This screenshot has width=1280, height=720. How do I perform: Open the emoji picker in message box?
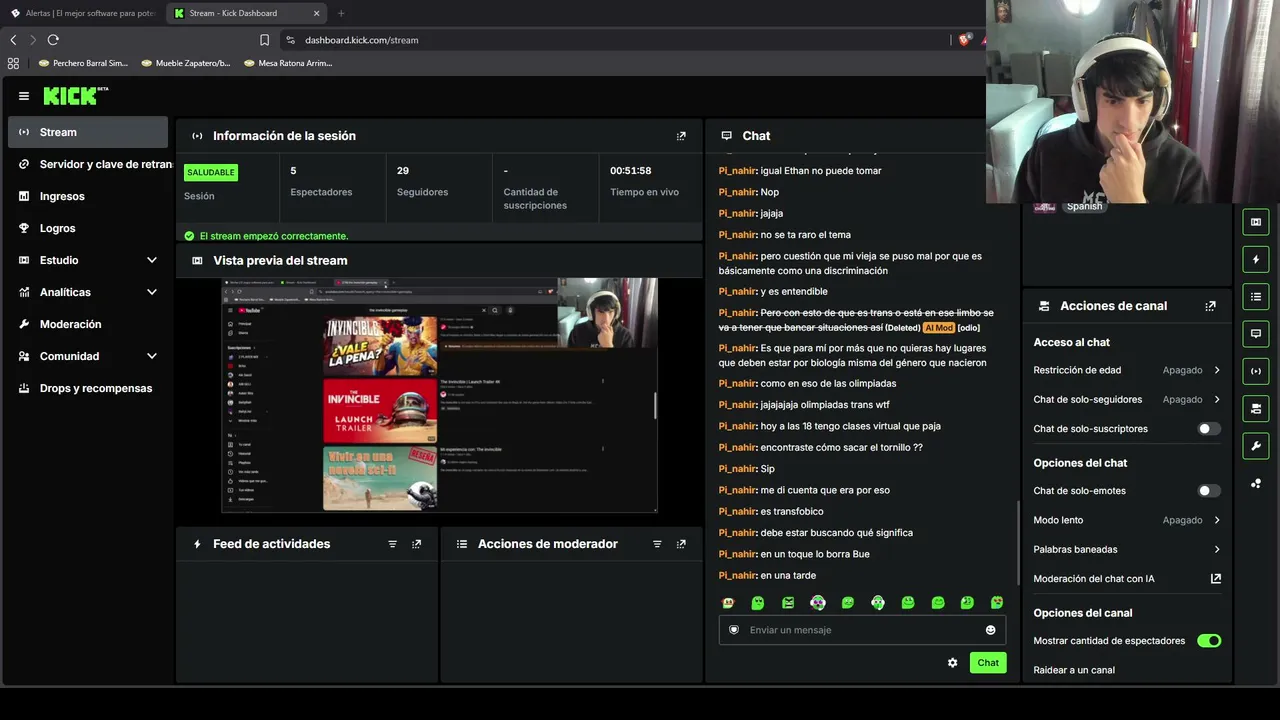coord(991,630)
